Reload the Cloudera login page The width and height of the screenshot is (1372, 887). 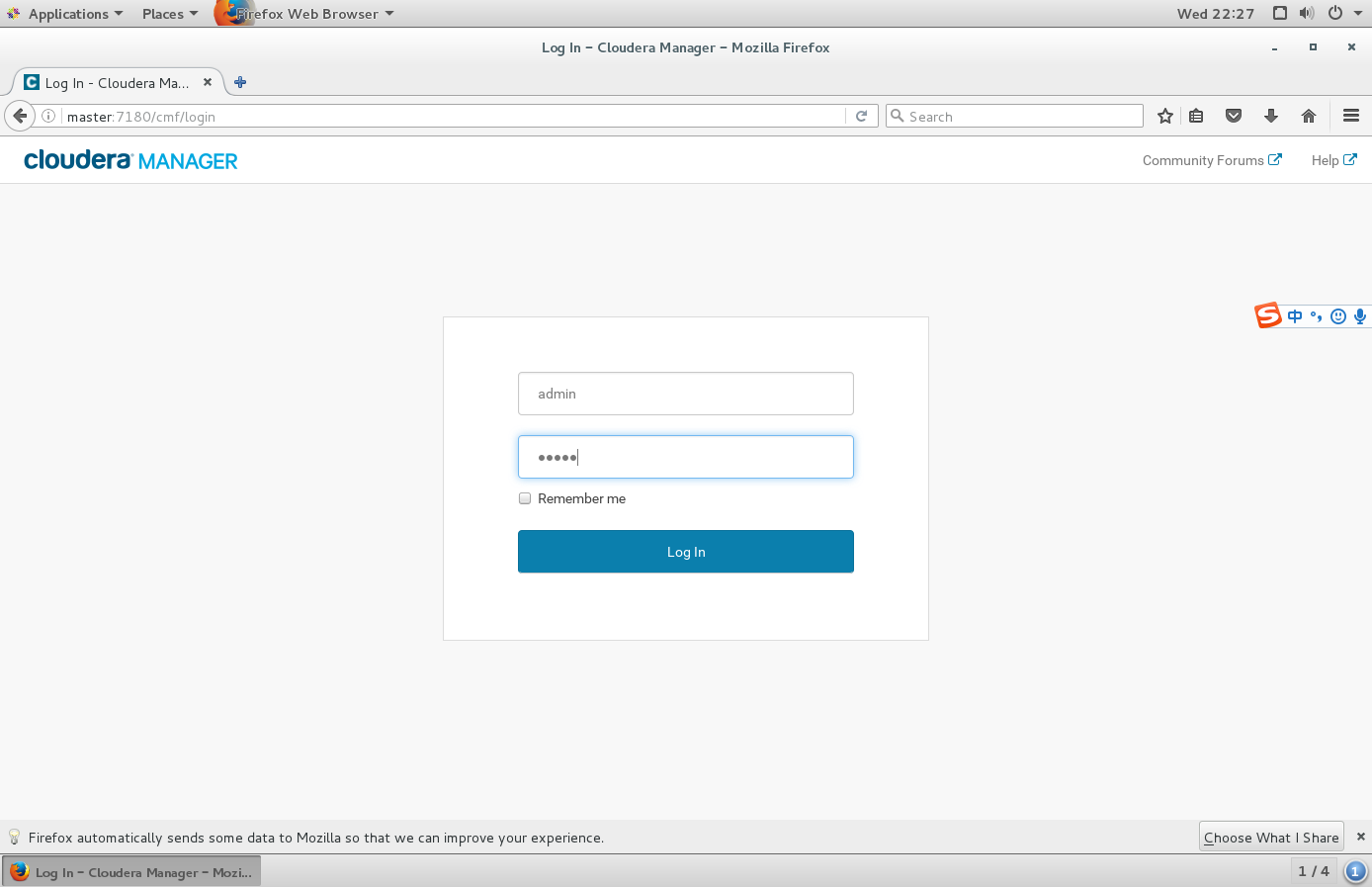coord(861,116)
